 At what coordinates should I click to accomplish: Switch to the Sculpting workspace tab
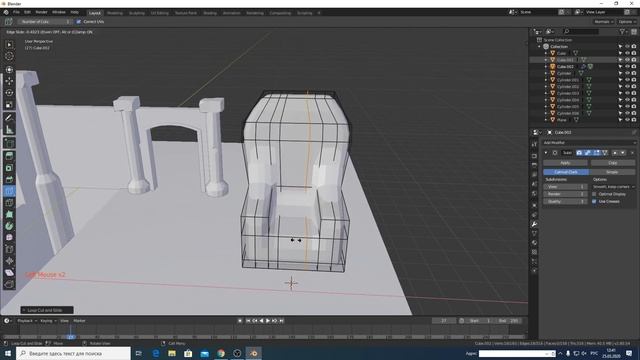tap(137, 13)
